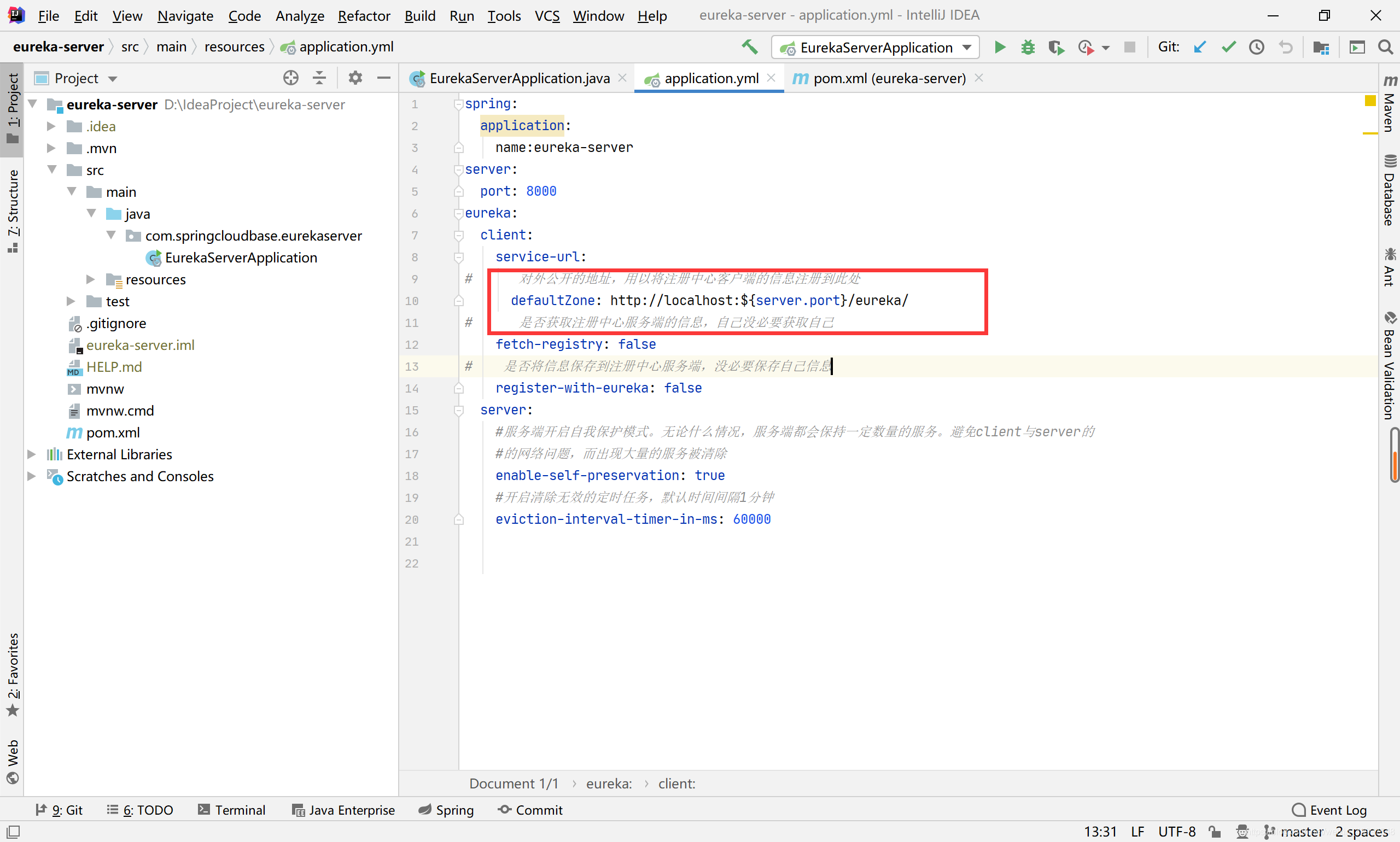Open Git Show History clock icon

point(1256,47)
